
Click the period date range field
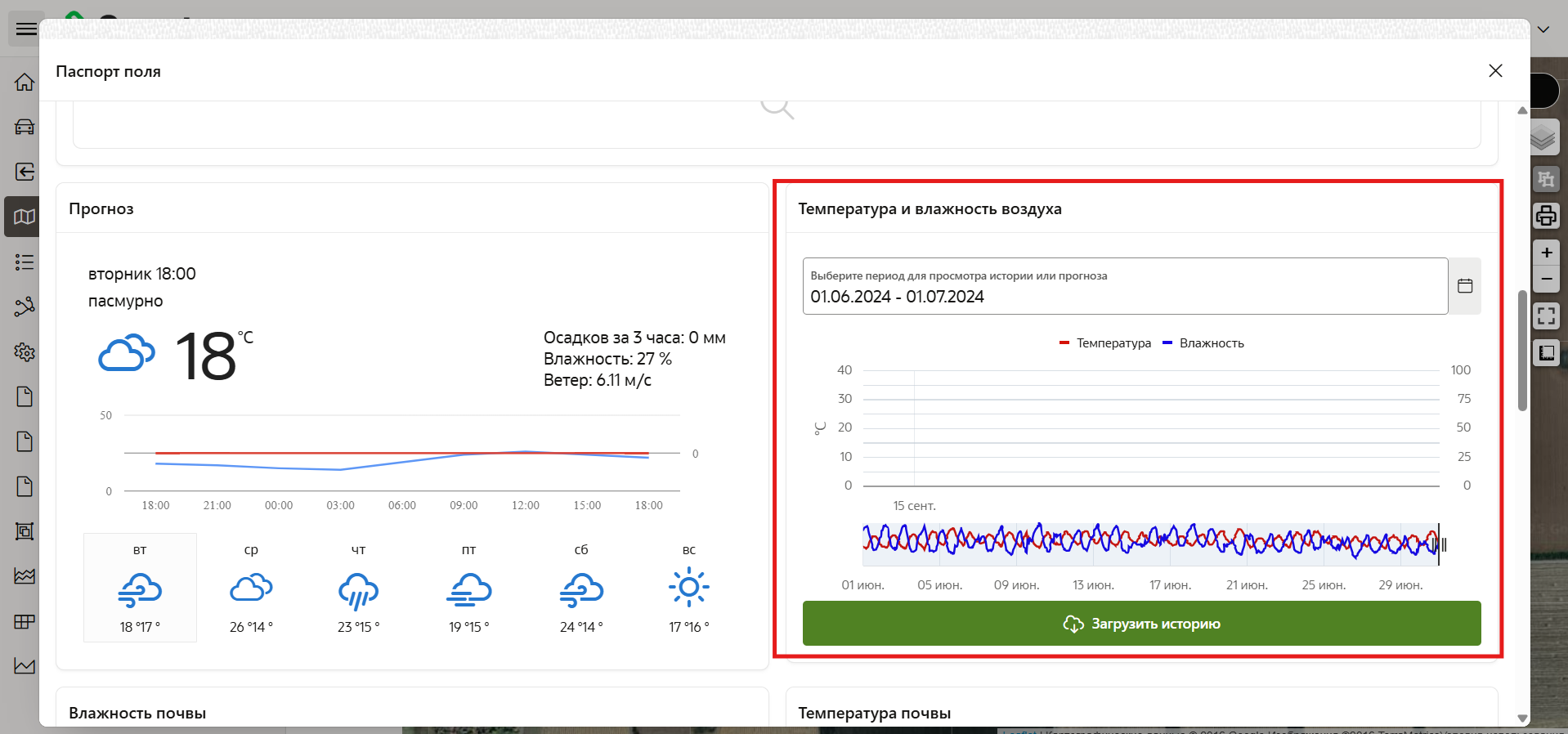click(x=1124, y=287)
